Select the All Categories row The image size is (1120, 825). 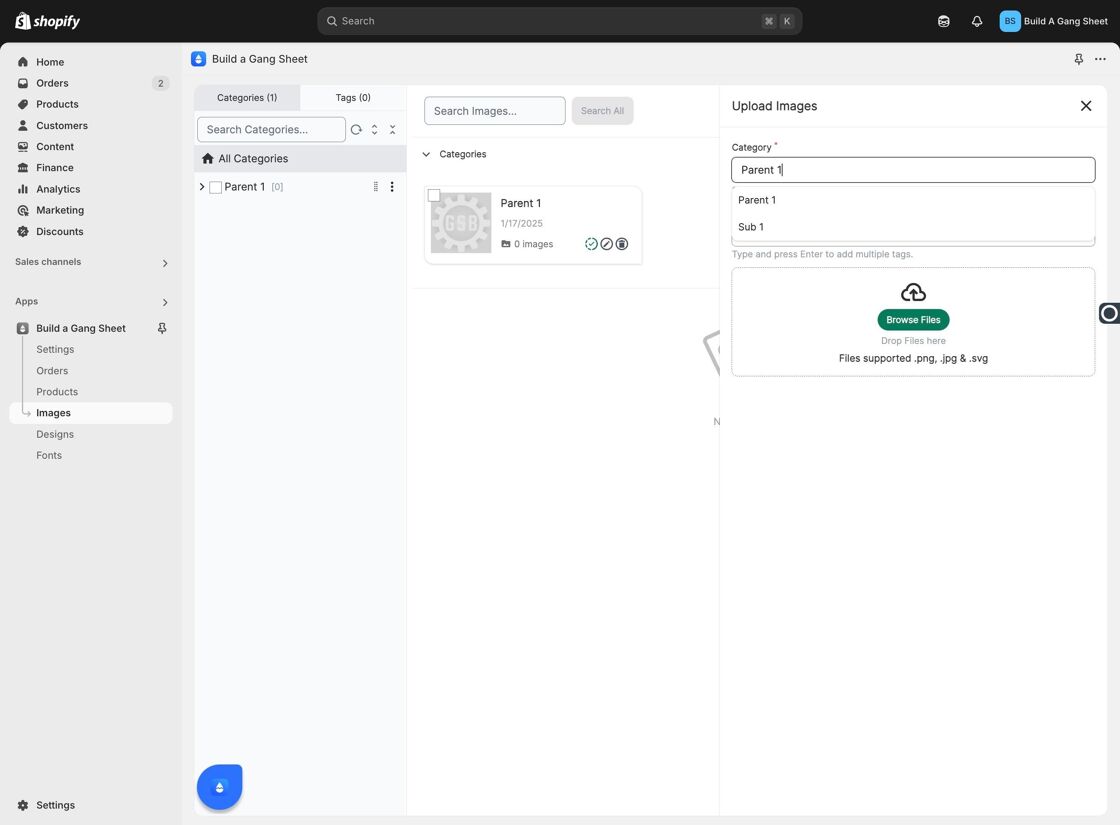tap(300, 159)
